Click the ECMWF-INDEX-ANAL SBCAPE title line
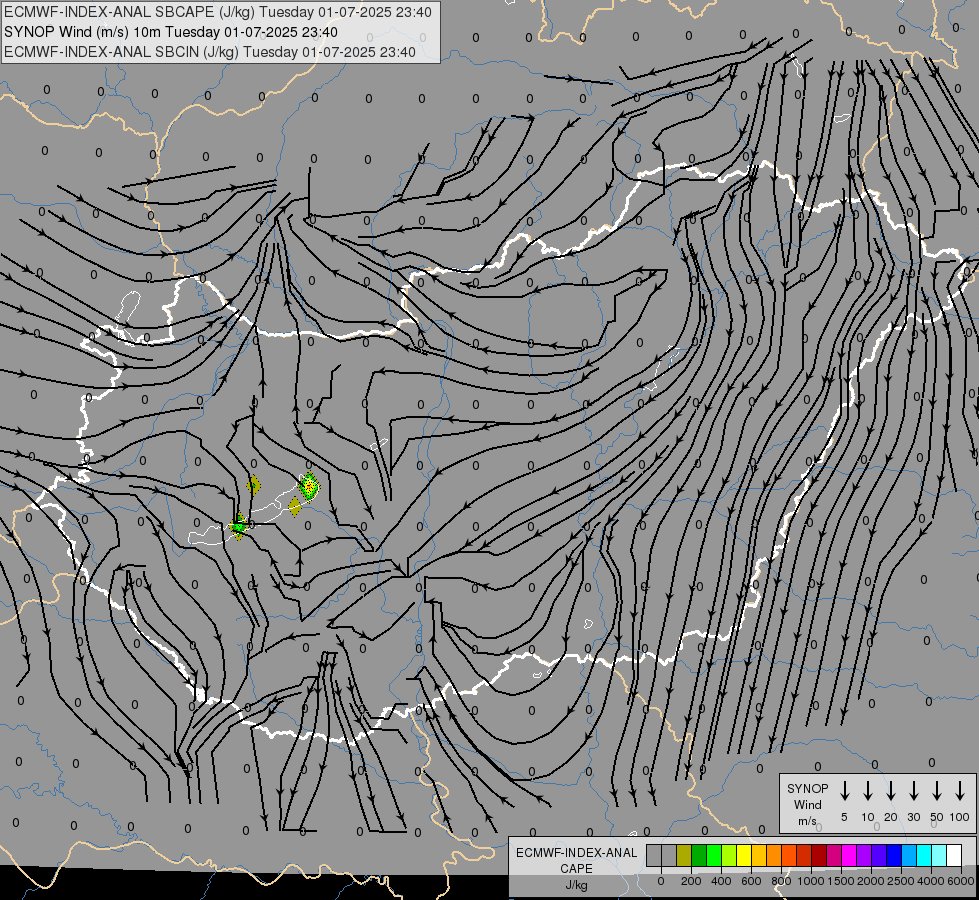 (x=218, y=12)
